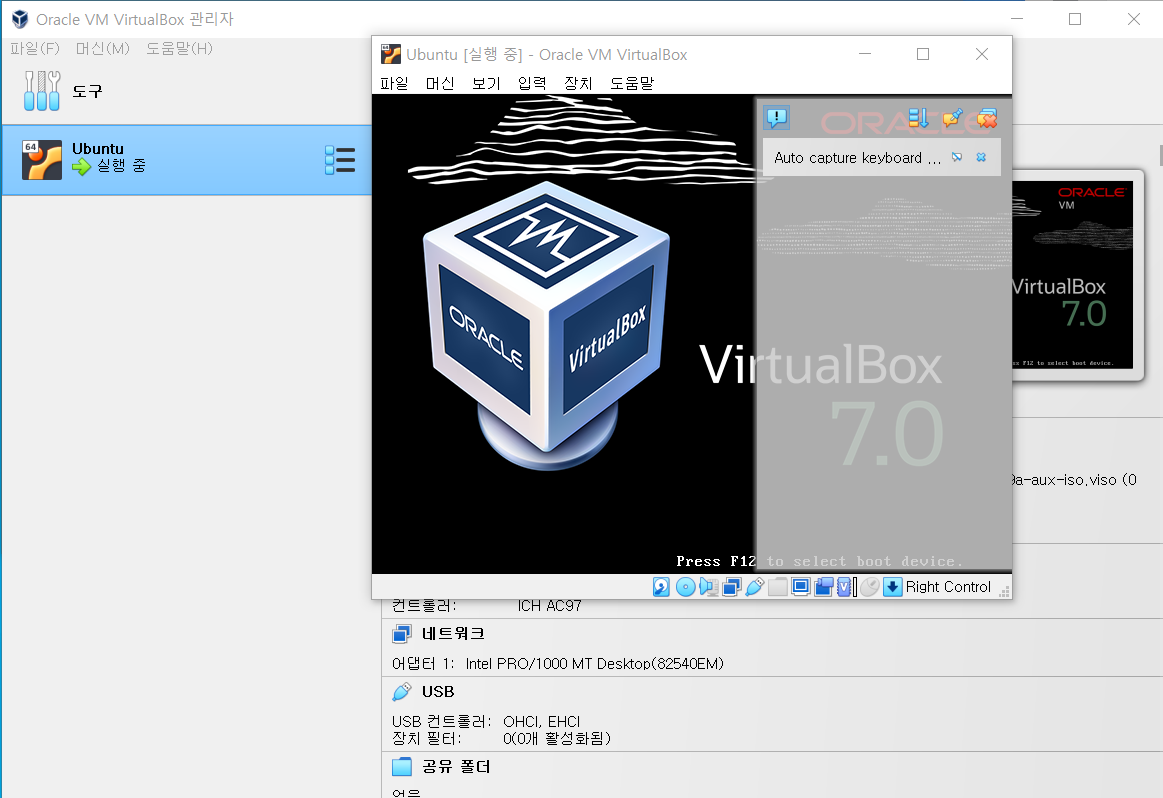Click the network section icon in details
The image size is (1163, 798).
pos(401,633)
